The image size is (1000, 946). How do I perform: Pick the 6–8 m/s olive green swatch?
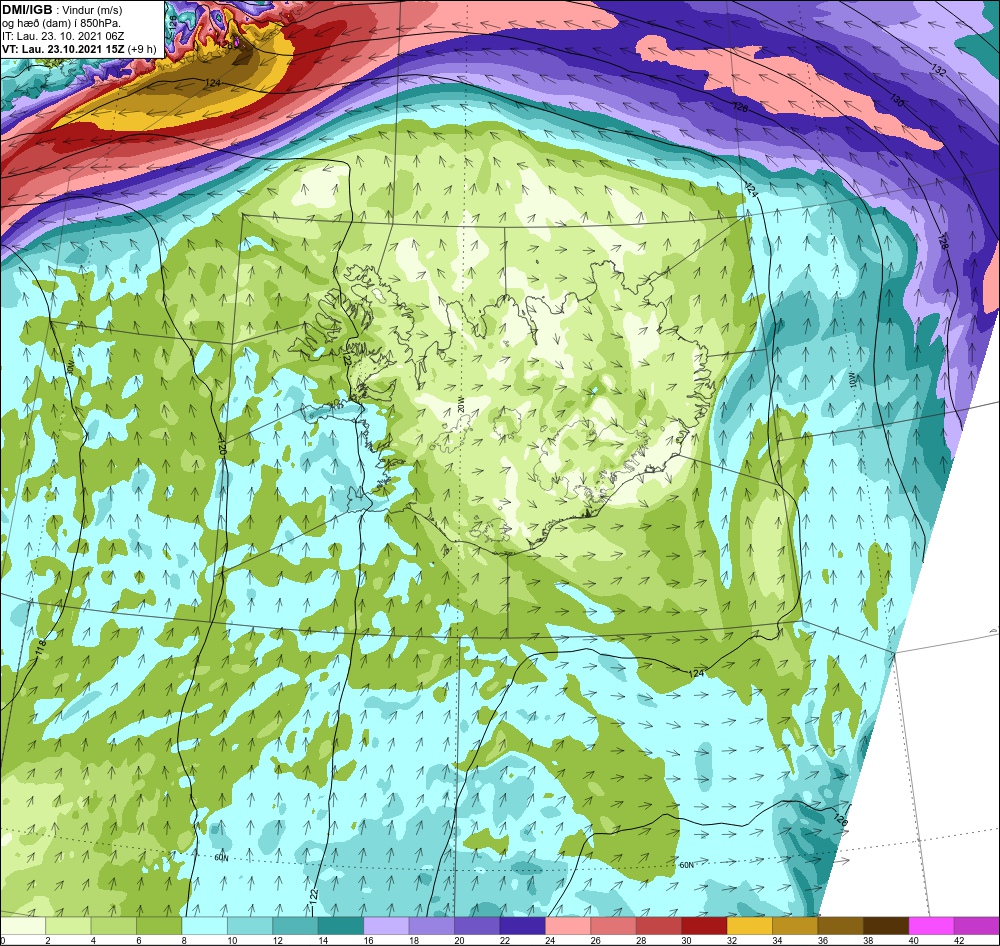click(x=159, y=925)
